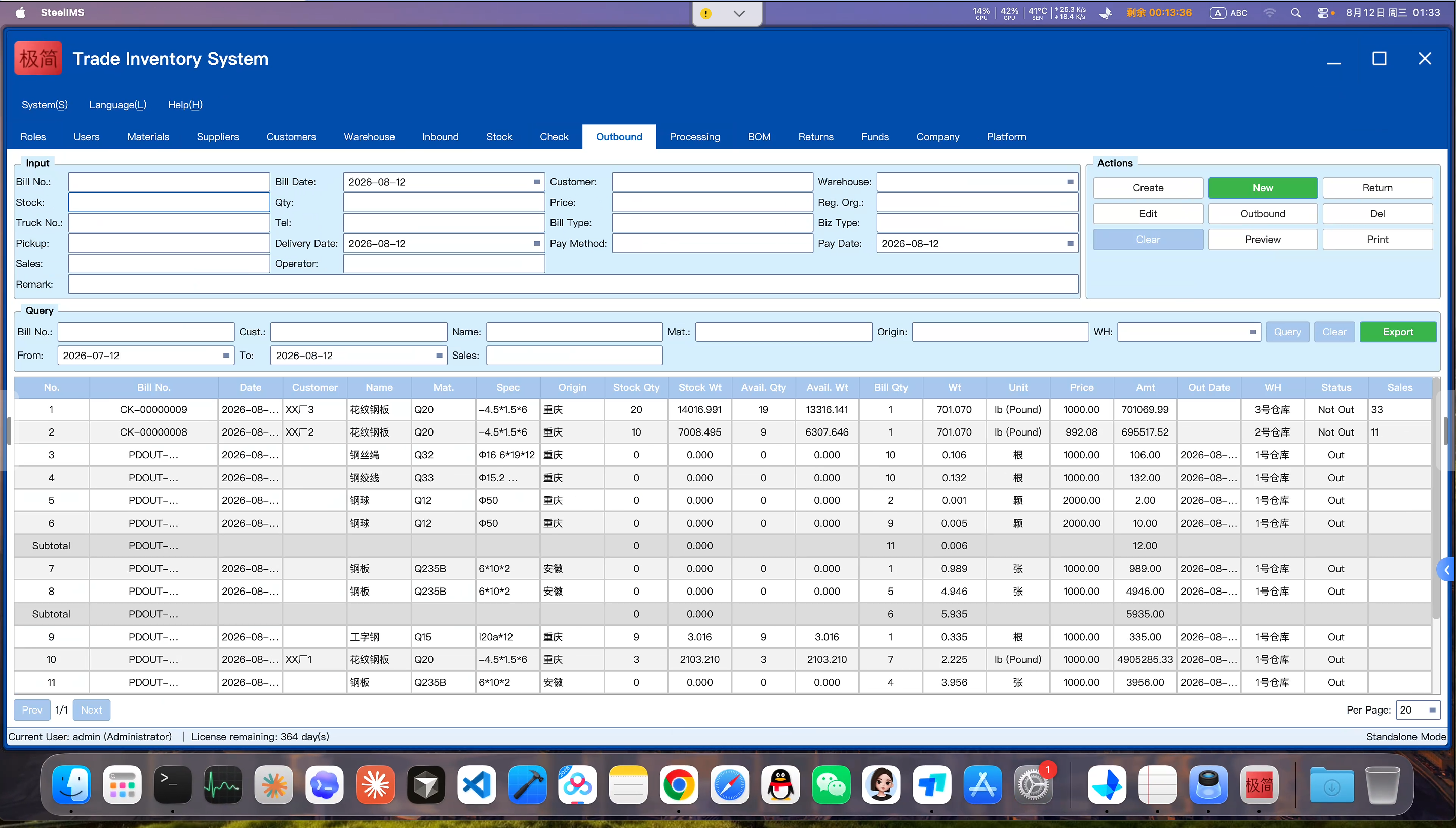Open QQ penguin app in the dock
The height and width of the screenshot is (828, 1456).
780,785
